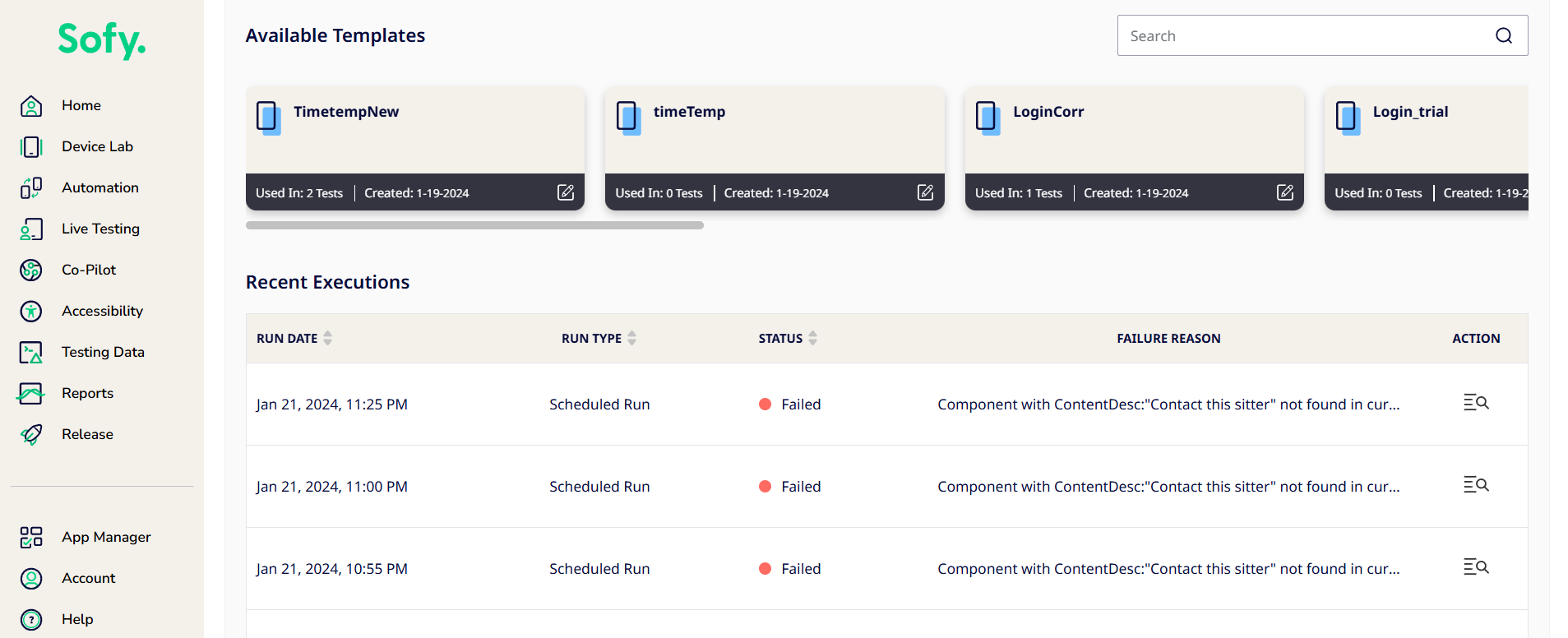1568x638 pixels.
Task: Open the Reports page
Action: point(87,393)
